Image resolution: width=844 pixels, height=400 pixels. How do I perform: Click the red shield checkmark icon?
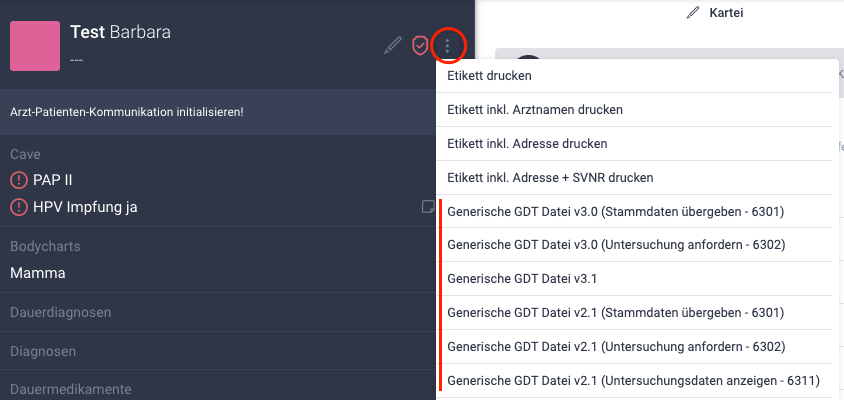click(420, 46)
